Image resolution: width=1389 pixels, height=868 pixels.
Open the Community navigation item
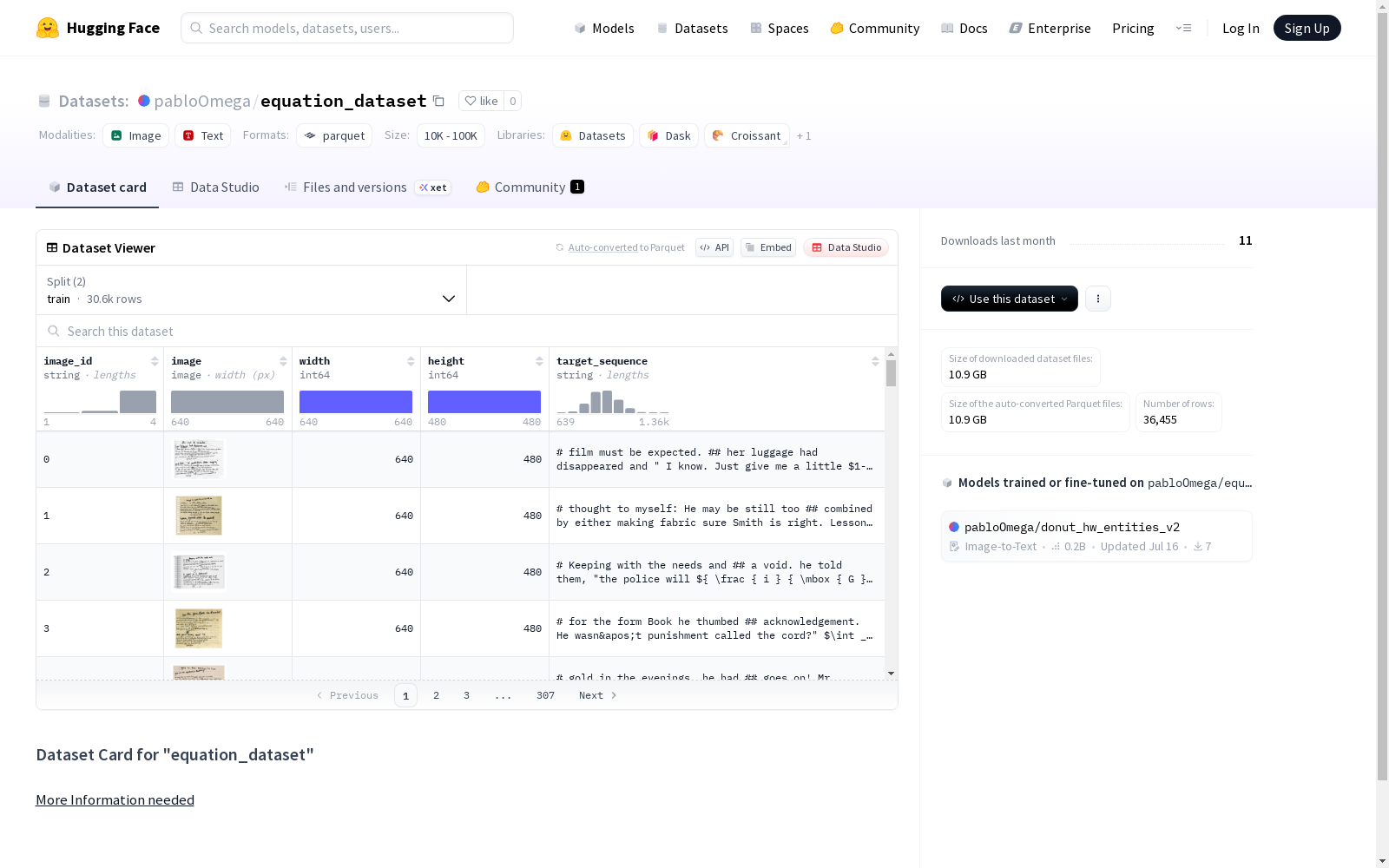point(875,28)
